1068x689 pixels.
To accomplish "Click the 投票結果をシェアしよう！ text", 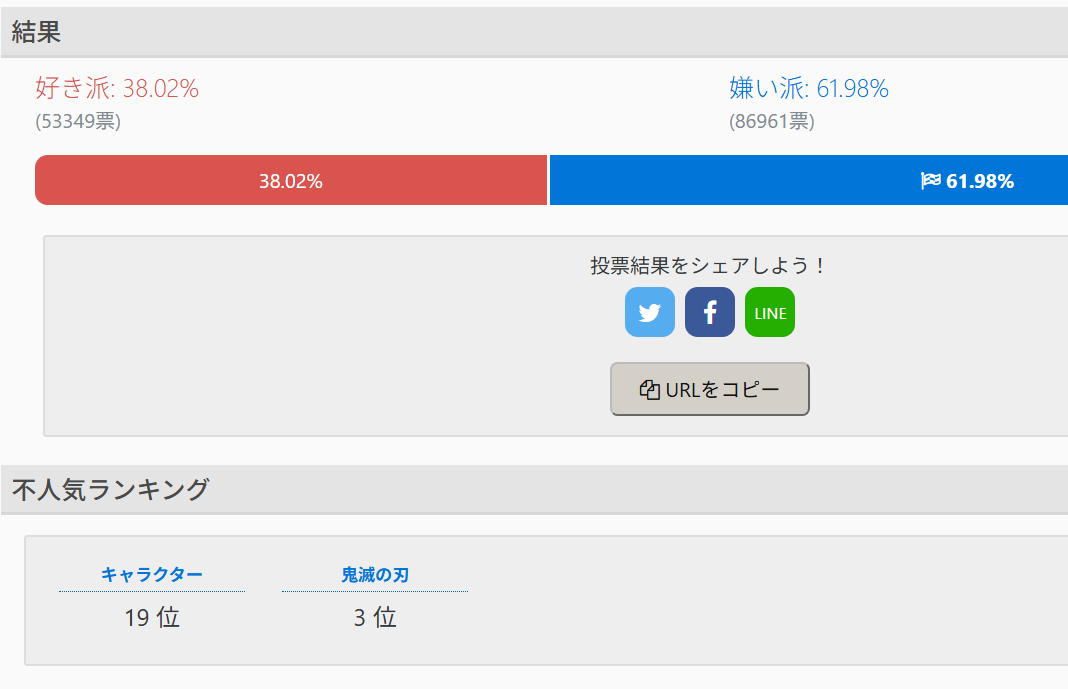I will click(x=708, y=266).
